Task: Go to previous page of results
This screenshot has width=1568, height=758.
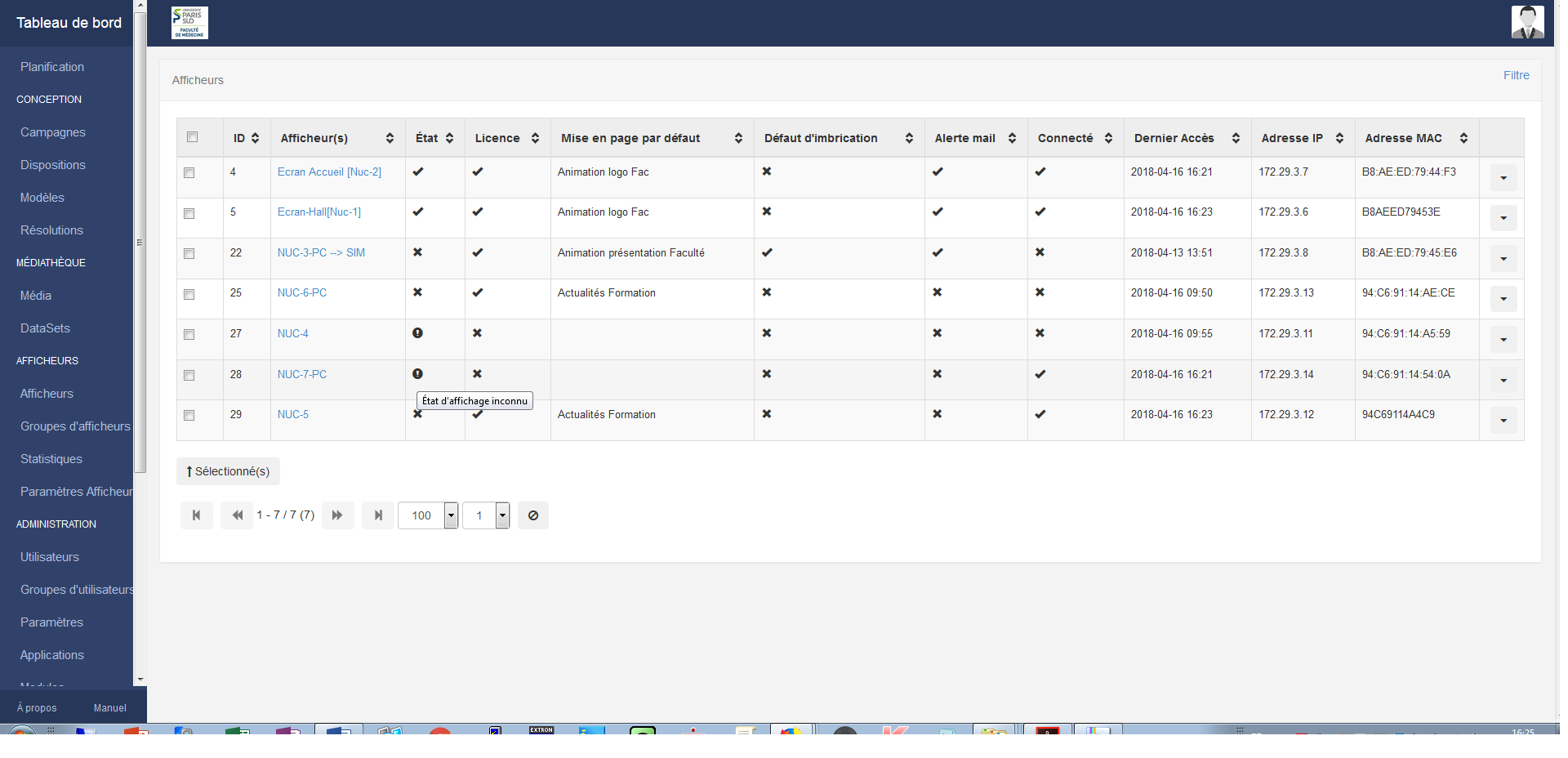Action: click(x=237, y=515)
